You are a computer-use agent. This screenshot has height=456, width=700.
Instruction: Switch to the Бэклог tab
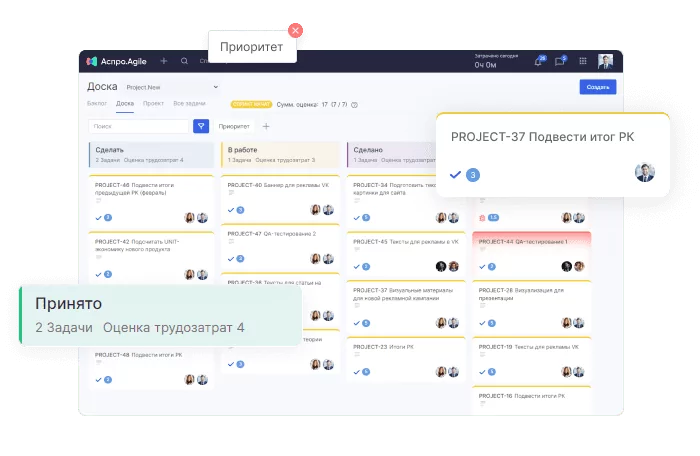(97, 103)
